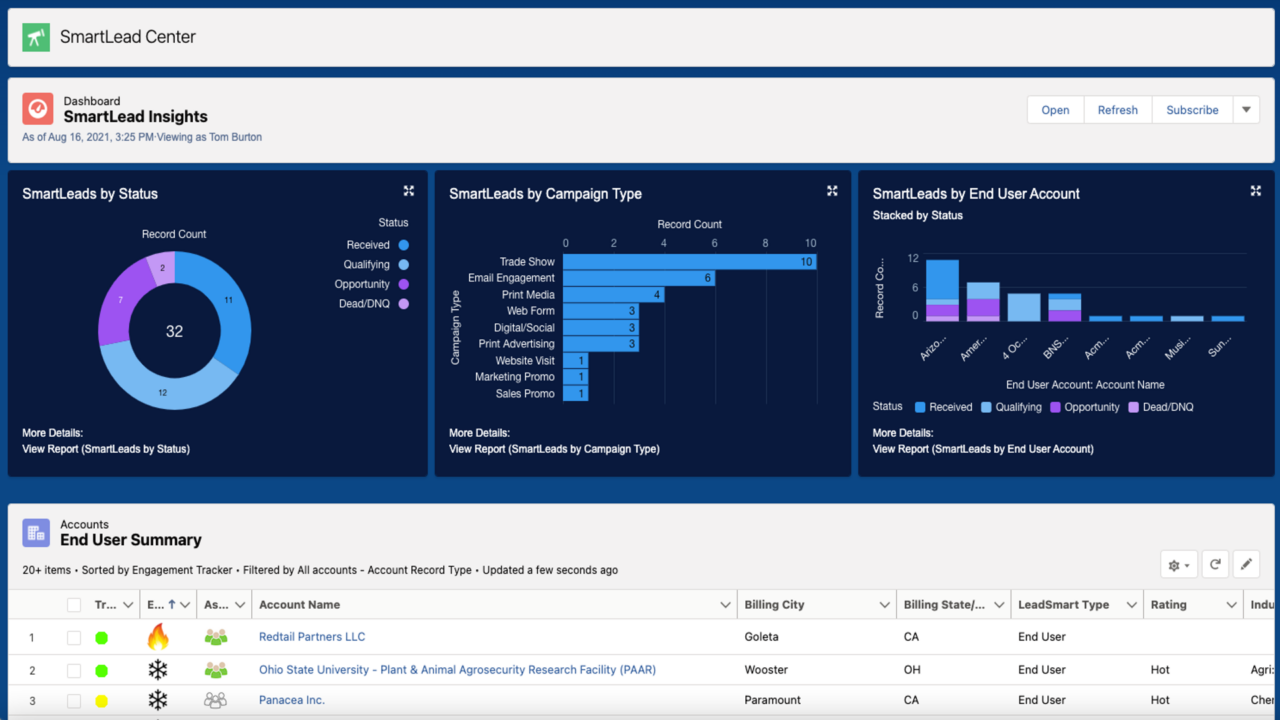Open the Account Name column menu
Screen dimensions: 1280x720
coord(726,605)
